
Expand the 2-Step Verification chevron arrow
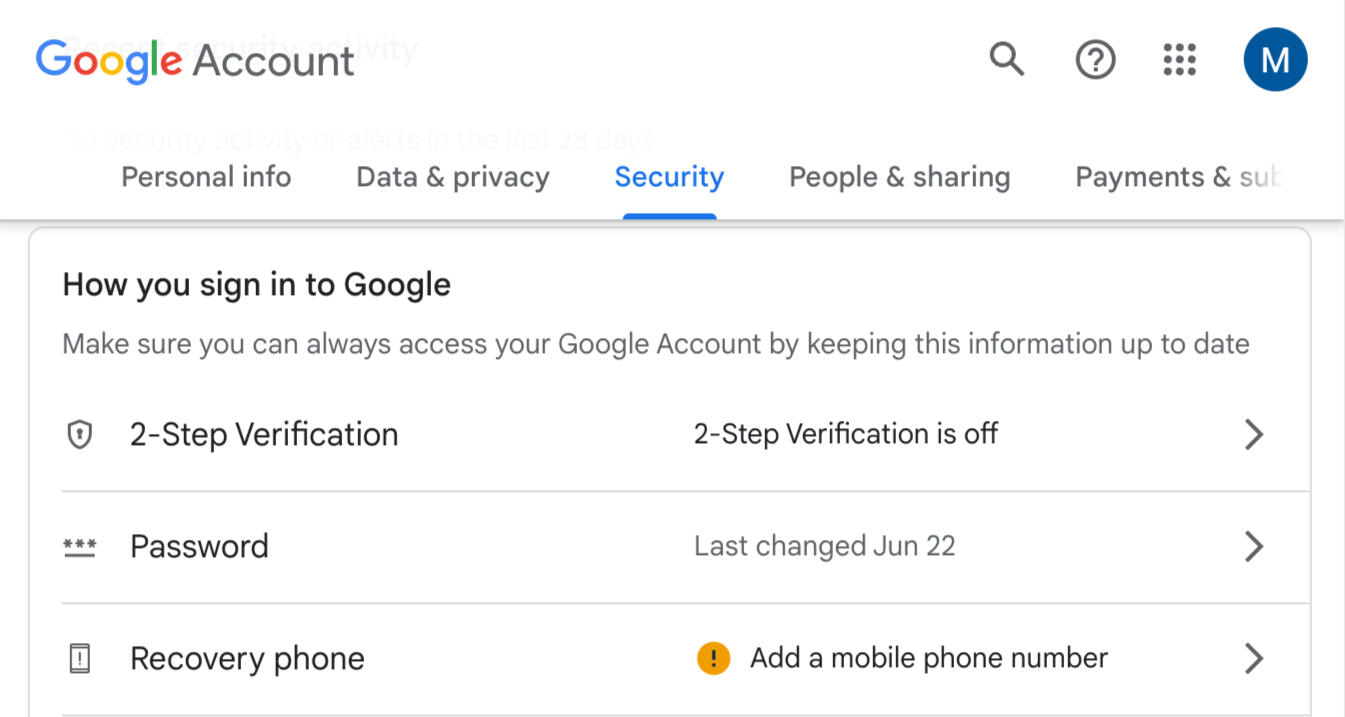(1253, 435)
